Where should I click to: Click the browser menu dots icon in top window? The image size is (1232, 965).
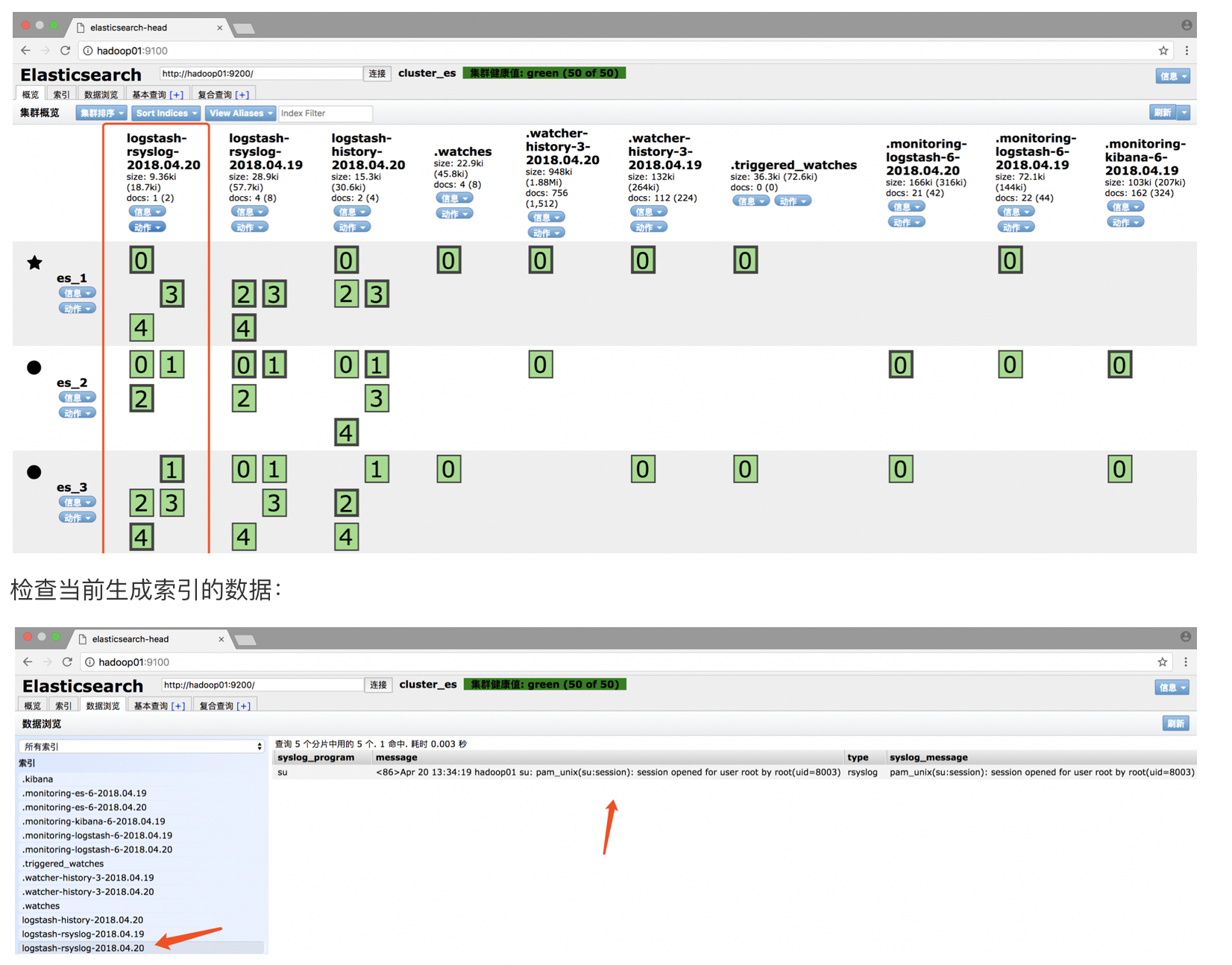(1187, 51)
